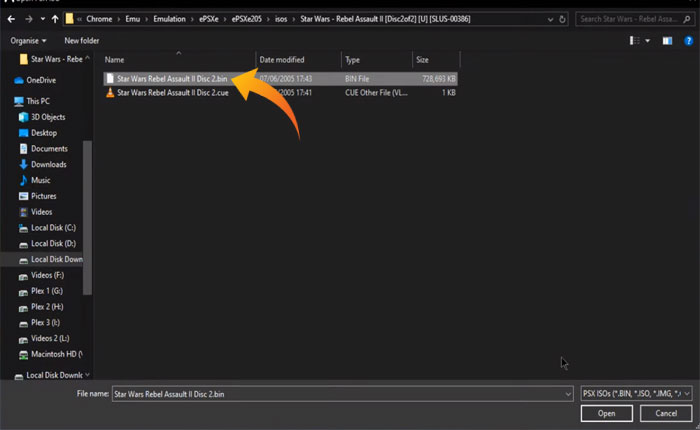The image size is (700, 430).
Task: Click the Back navigation arrow
Action: [12, 19]
